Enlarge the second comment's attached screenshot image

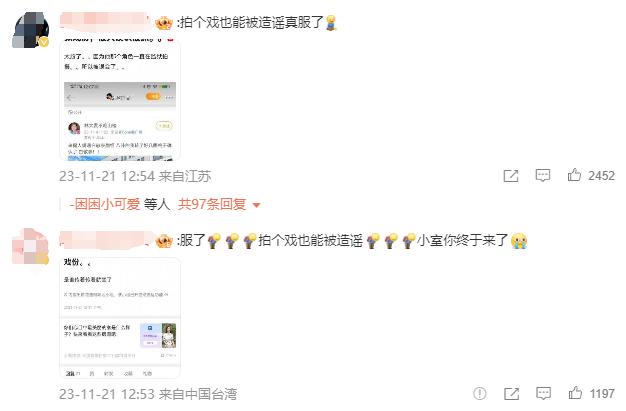[x=120, y=318]
